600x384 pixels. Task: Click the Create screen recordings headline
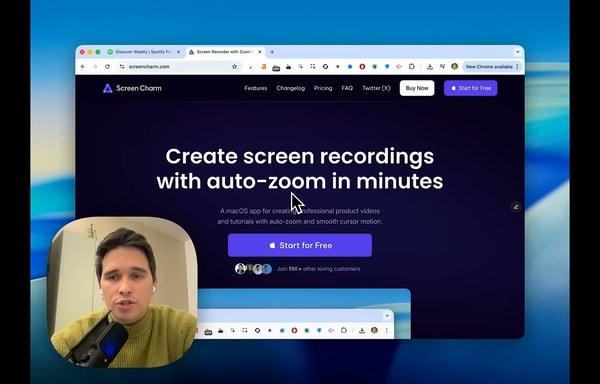tap(300, 169)
